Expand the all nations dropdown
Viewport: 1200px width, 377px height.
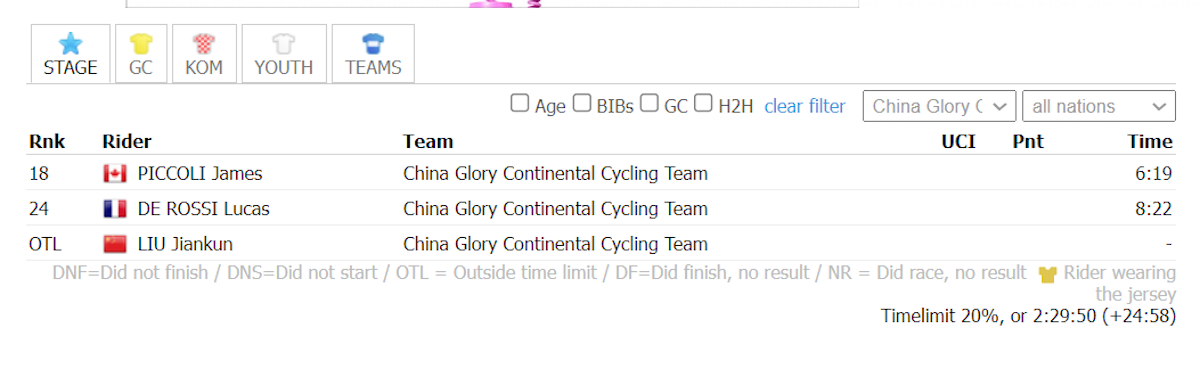tap(1099, 106)
